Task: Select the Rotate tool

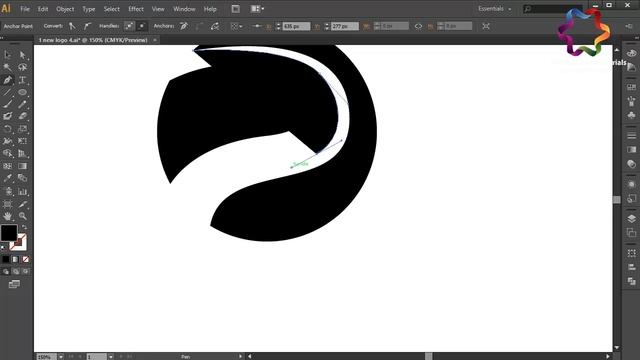Action: [8, 129]
